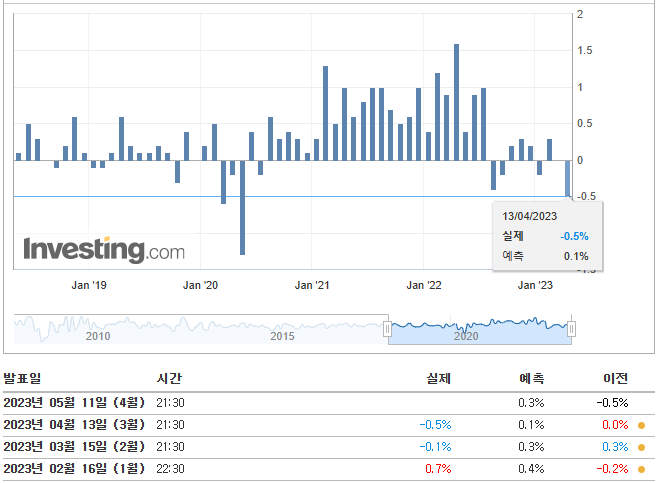Grab the left range handle in chart navigator
Screen dimensions: 659x483
(387, 329)
